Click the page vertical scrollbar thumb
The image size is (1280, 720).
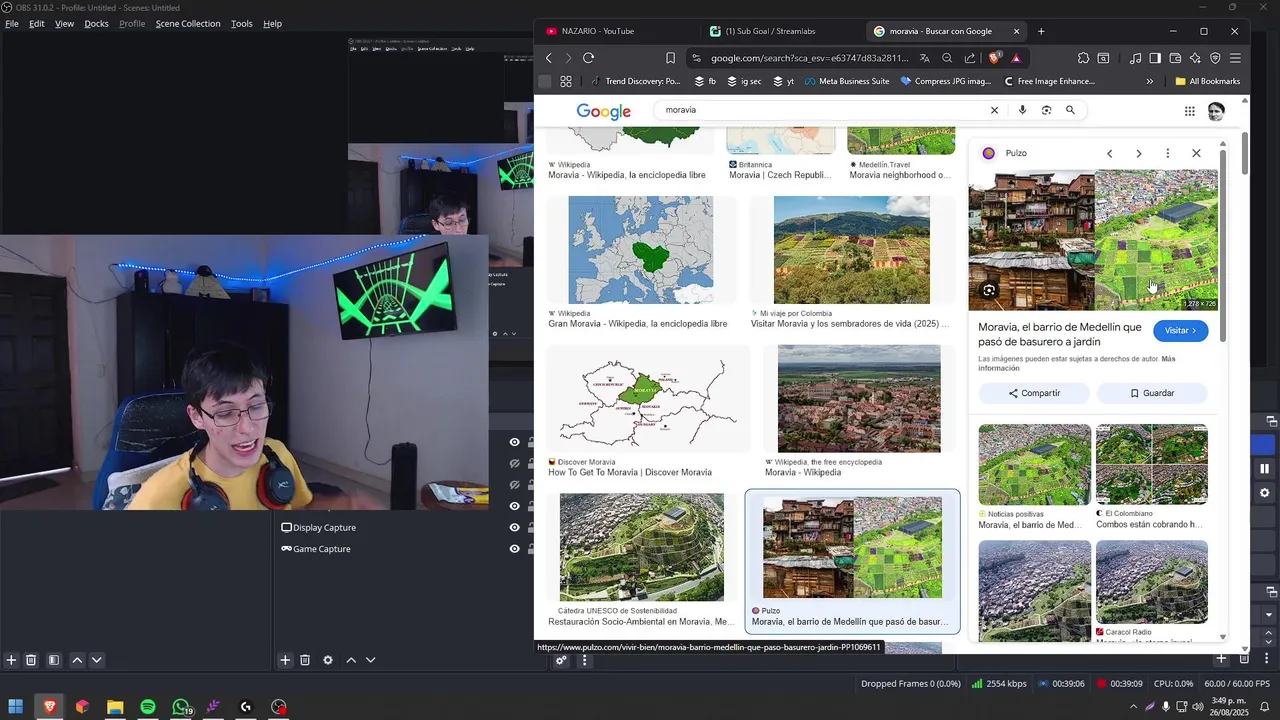[1245, 152]
